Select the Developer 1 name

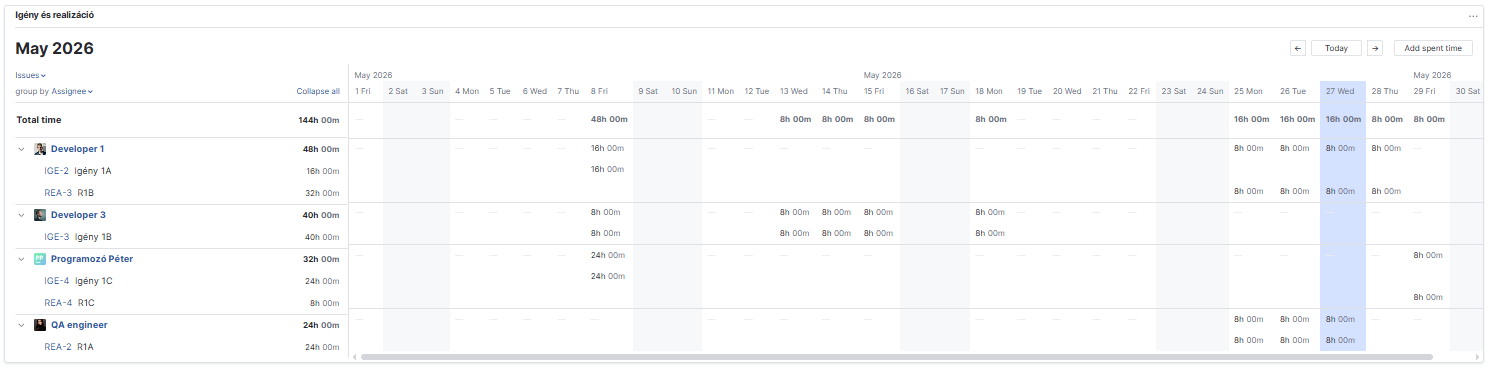[x=78, y=149]
